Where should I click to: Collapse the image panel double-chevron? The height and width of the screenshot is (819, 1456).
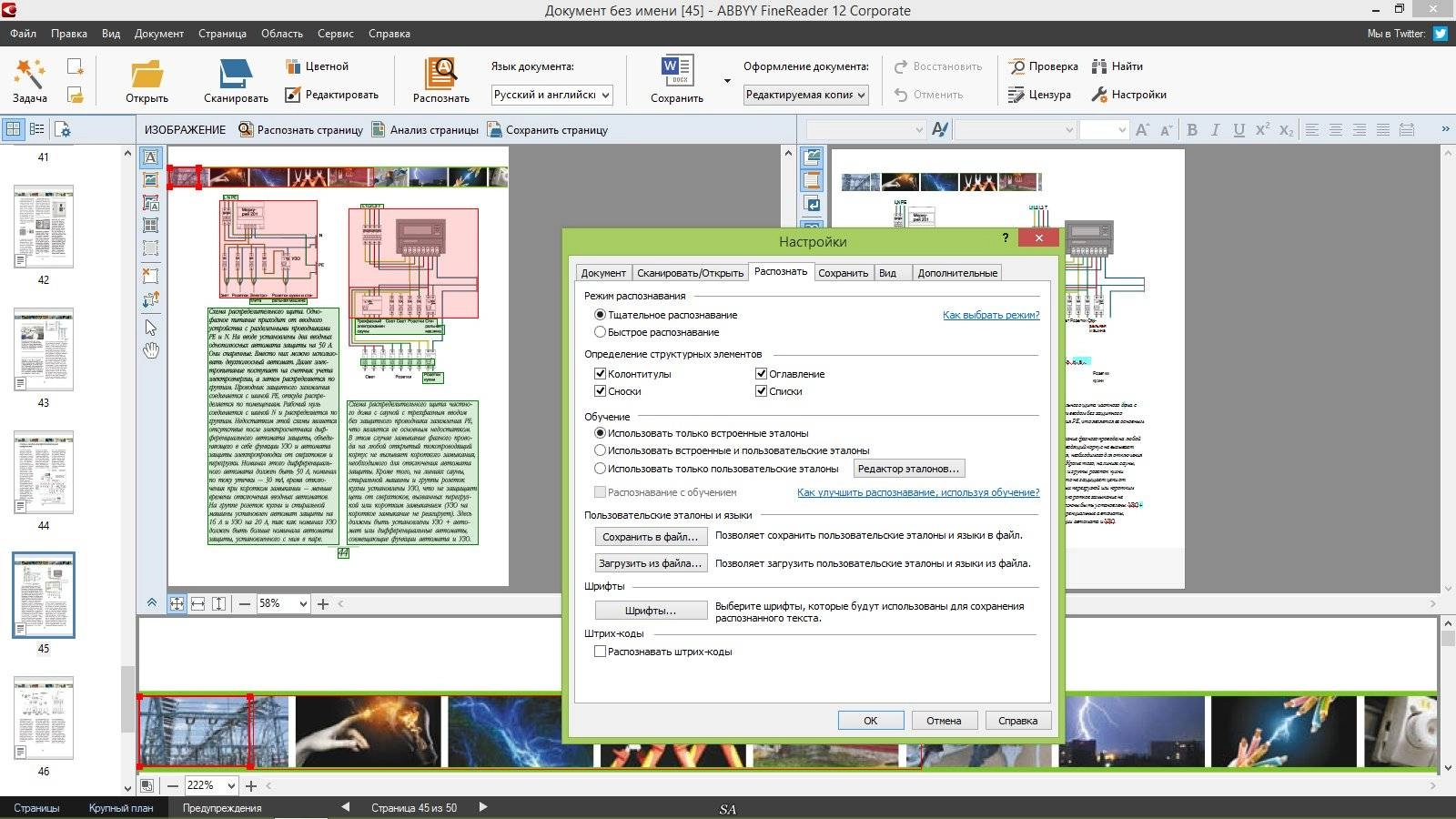pos(152,603)
